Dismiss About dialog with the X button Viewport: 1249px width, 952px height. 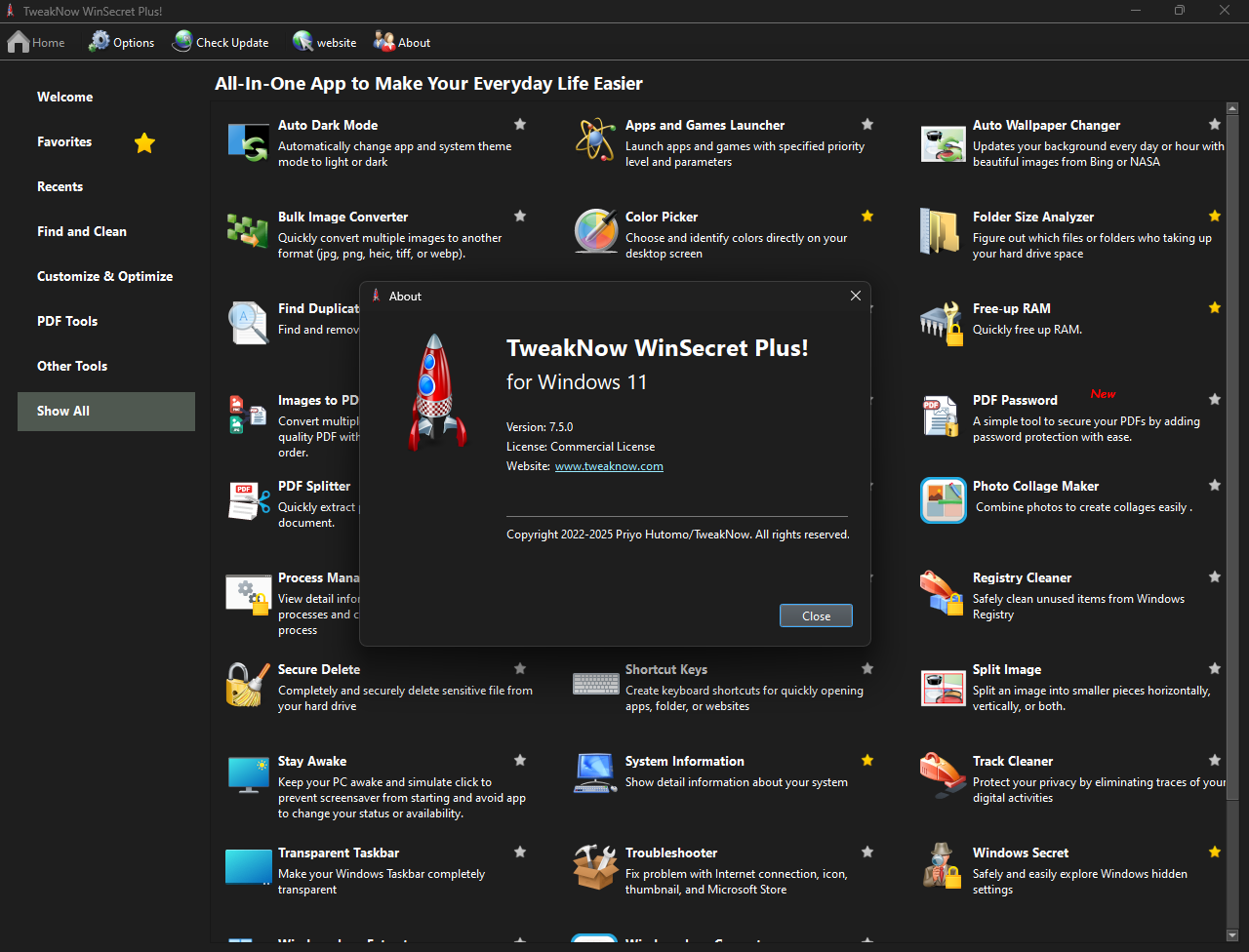tap(856, 296)
